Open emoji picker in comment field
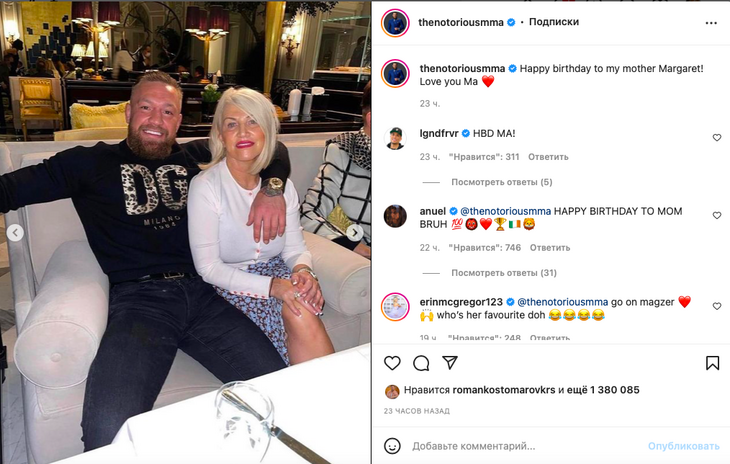This screenshot has width=730, height=464. (394, 446)
